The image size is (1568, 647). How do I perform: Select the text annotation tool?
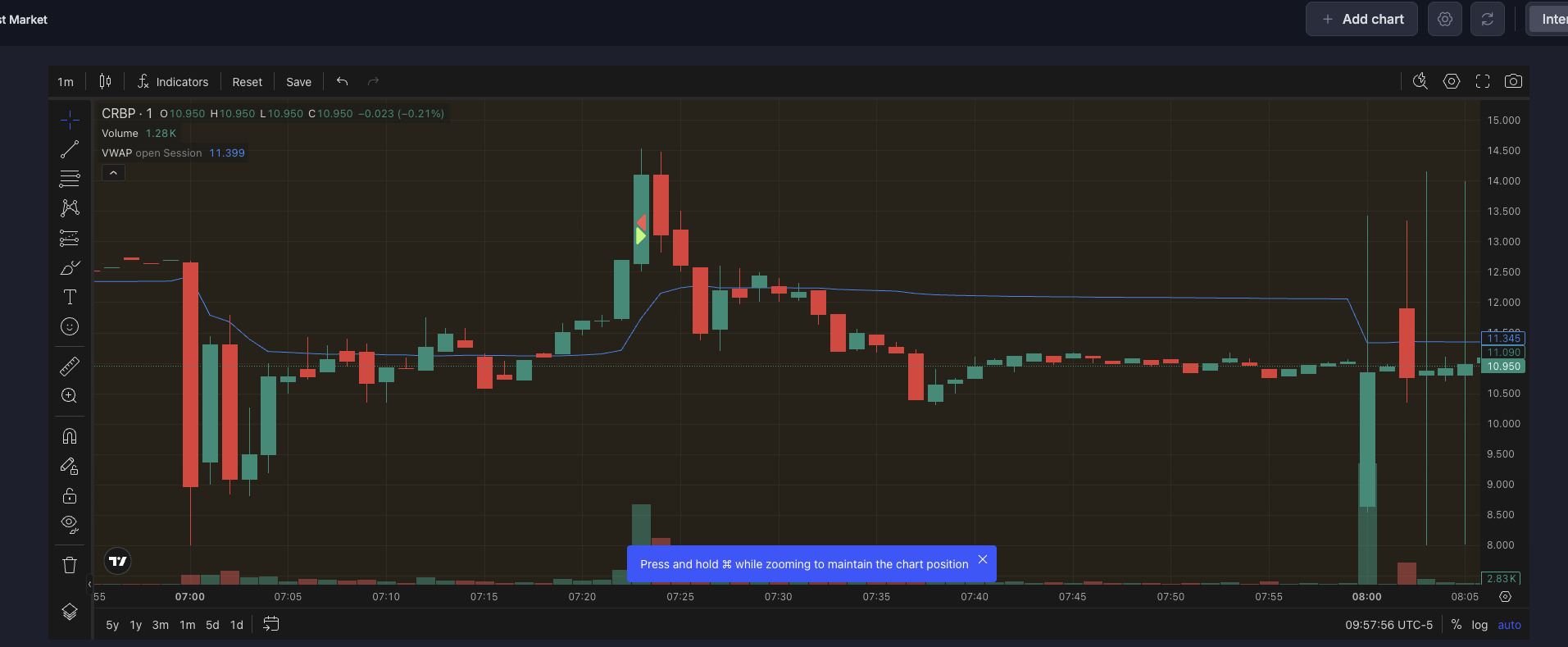pyautogui.click(x=70, y=297)
